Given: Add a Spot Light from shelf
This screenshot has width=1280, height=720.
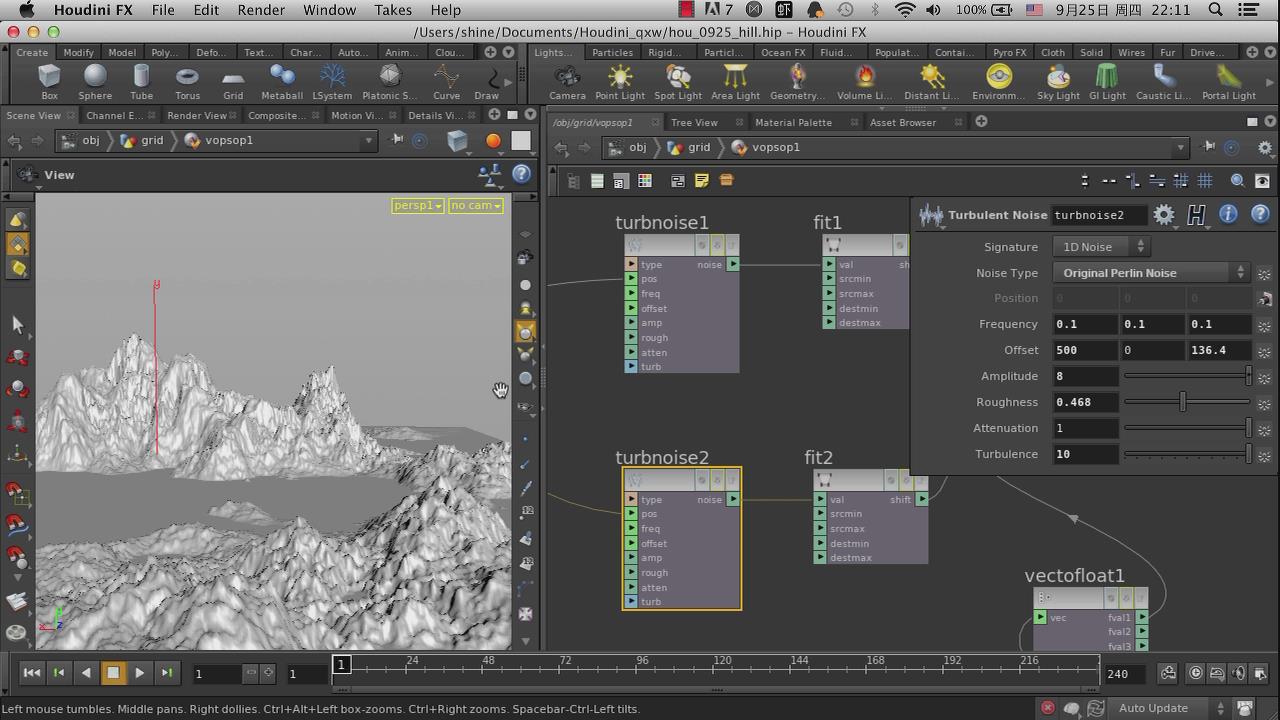Looking at the screenshot, I should point(678,82).
